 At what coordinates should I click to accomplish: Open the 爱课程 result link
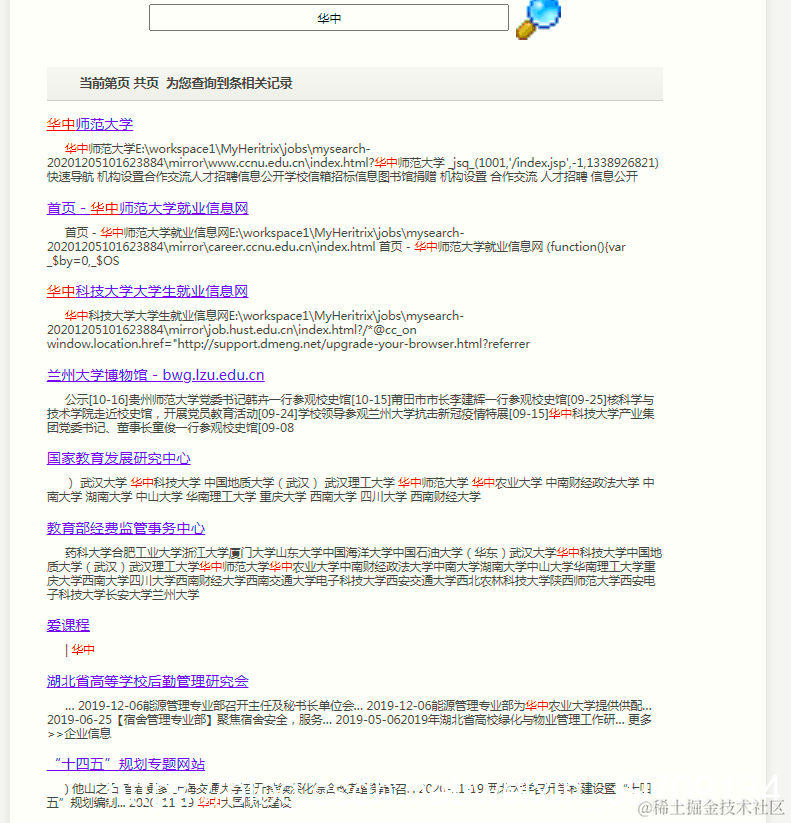click(68, 626)
